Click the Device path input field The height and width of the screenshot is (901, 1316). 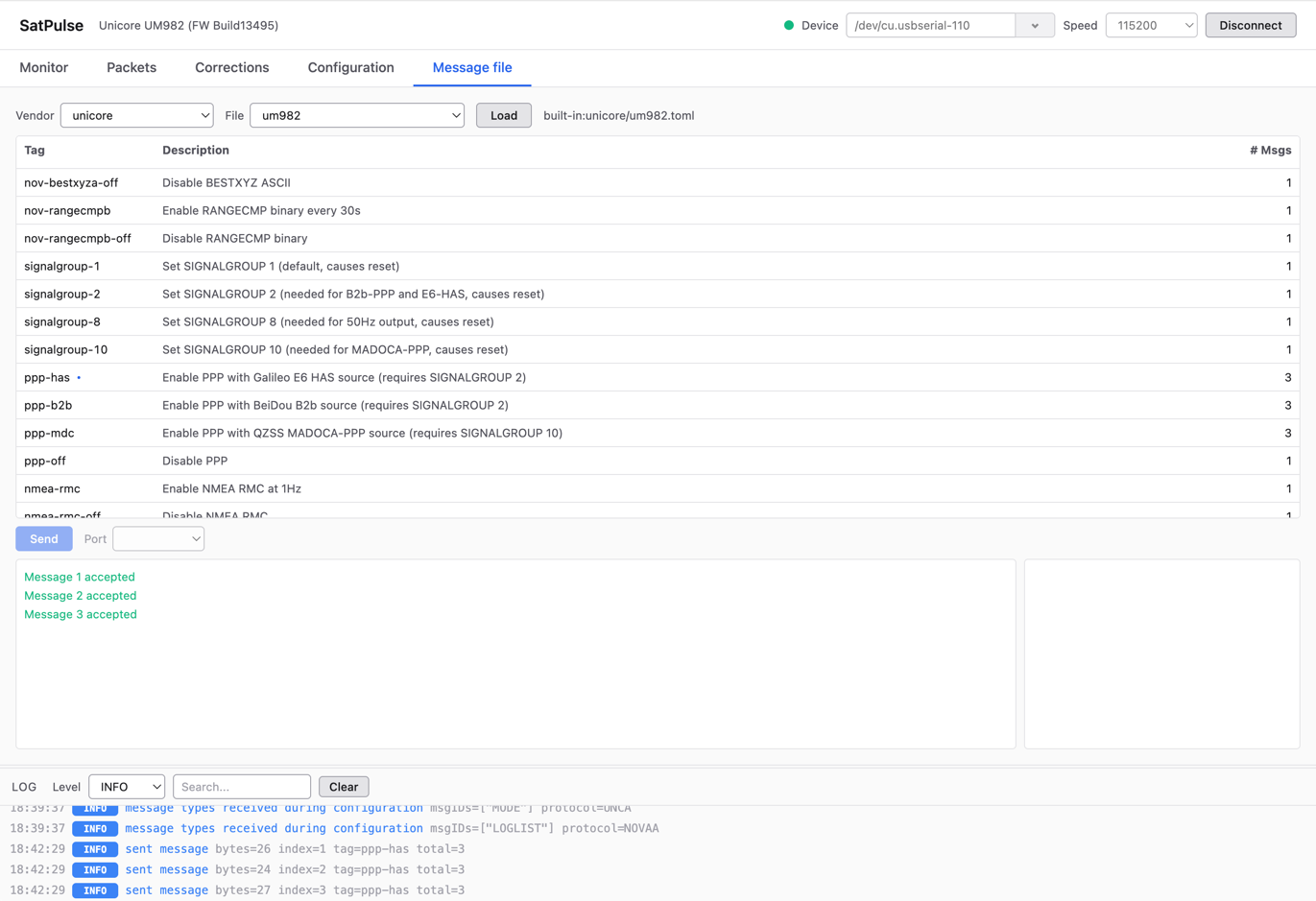point(930,25)
